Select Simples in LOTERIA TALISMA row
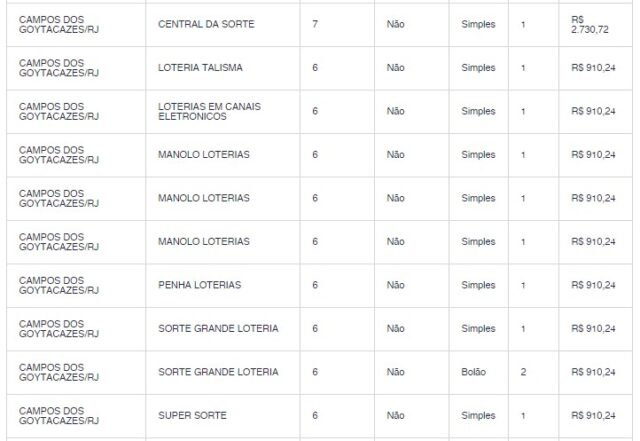The image size is (640, 441). pyautogui.click(x=478, y=68)
